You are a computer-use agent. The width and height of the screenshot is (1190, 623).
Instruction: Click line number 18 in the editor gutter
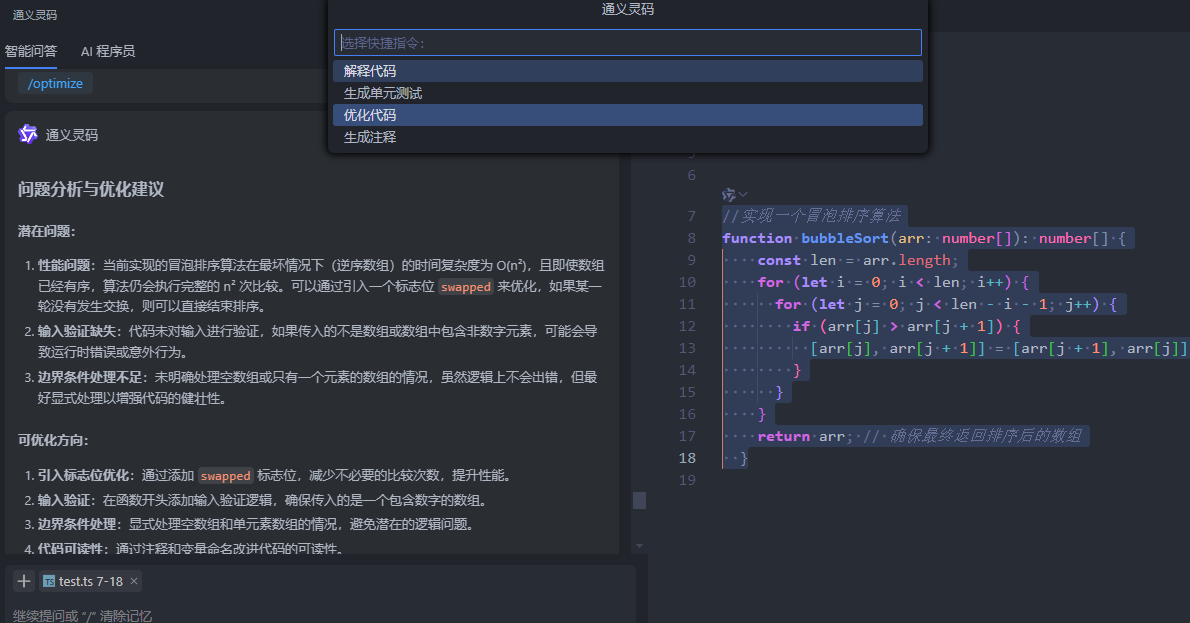(687, 458)
